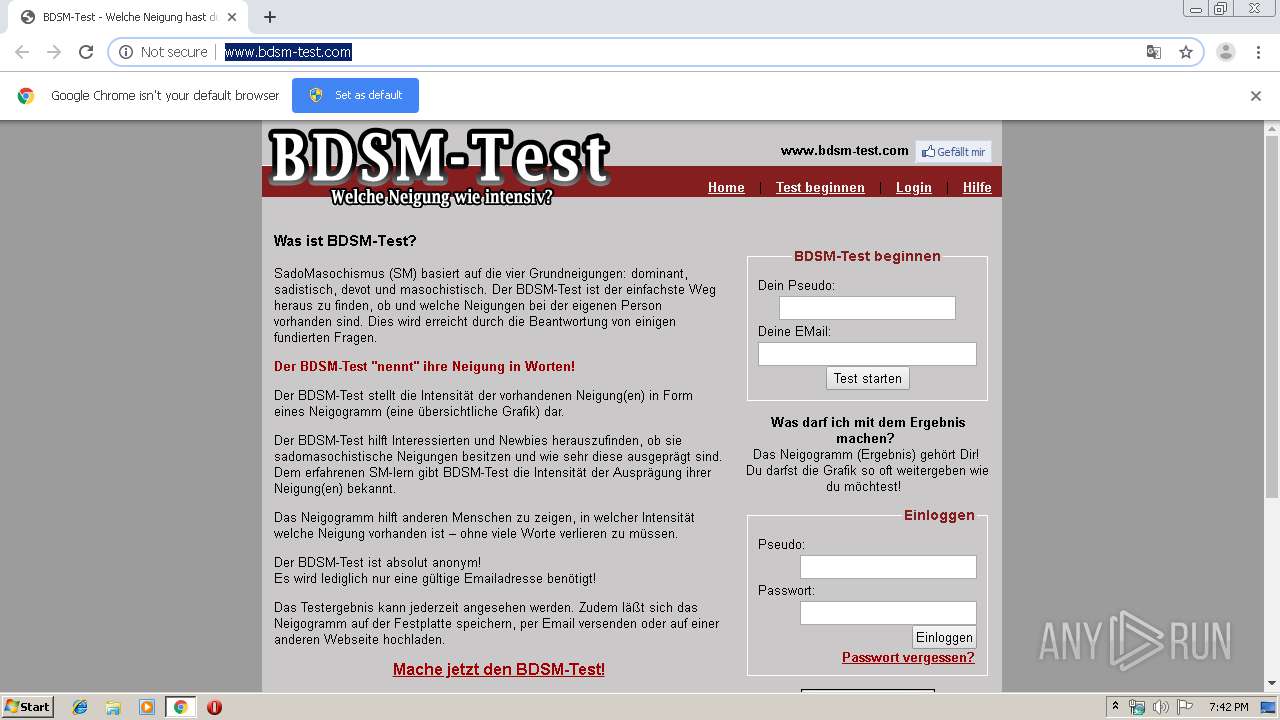Click the Set as default button

[x=355, y=95]
